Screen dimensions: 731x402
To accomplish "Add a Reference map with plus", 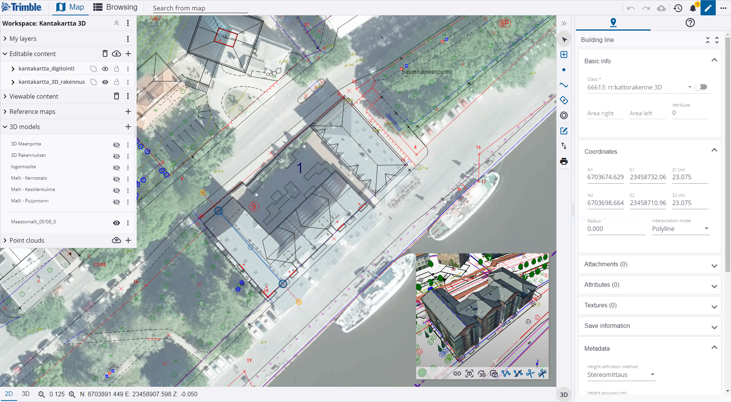I will pyautogui.click(x=128, y=111).
